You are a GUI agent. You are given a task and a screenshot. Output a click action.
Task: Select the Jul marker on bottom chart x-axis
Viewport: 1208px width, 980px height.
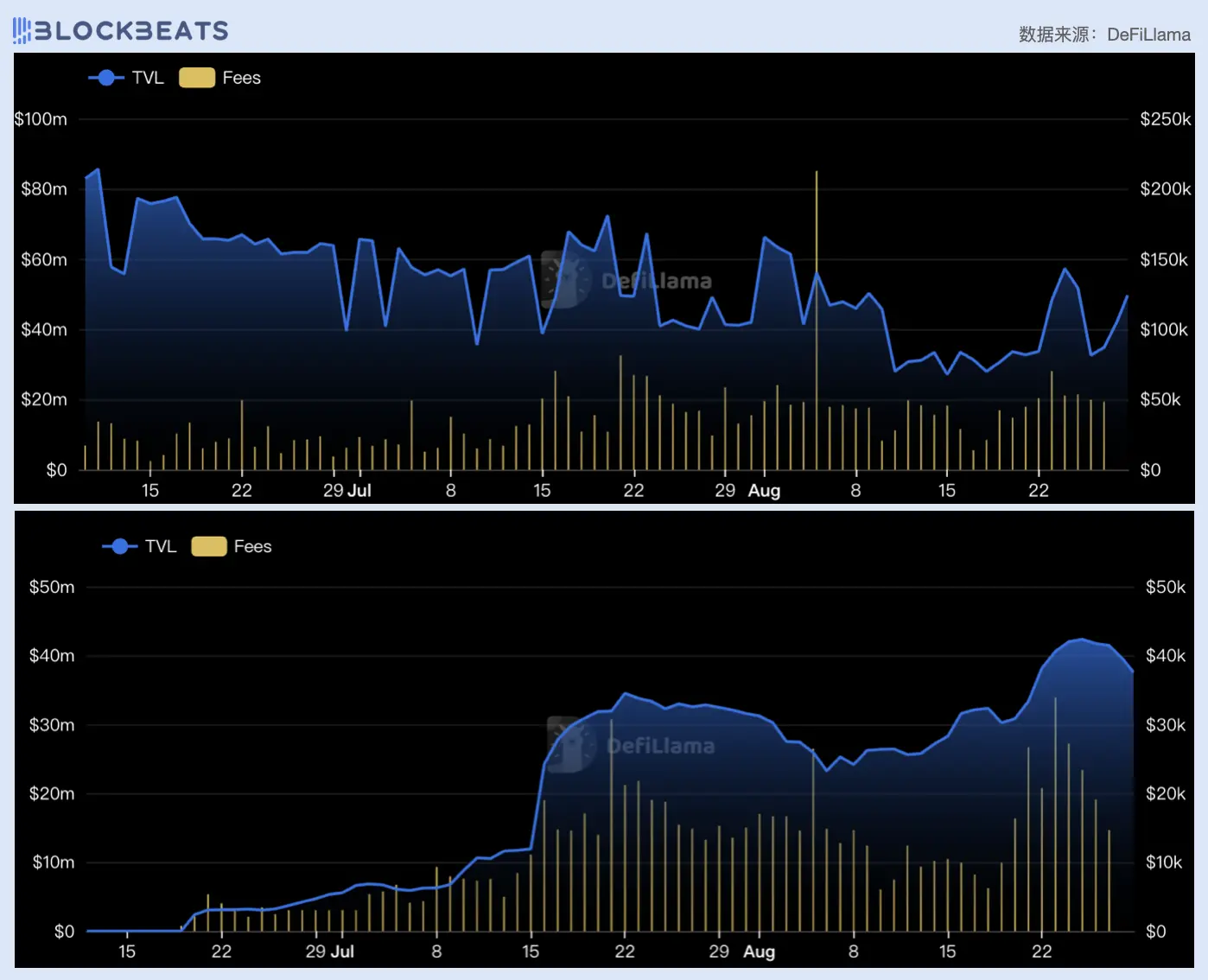[x=342, y=951]
